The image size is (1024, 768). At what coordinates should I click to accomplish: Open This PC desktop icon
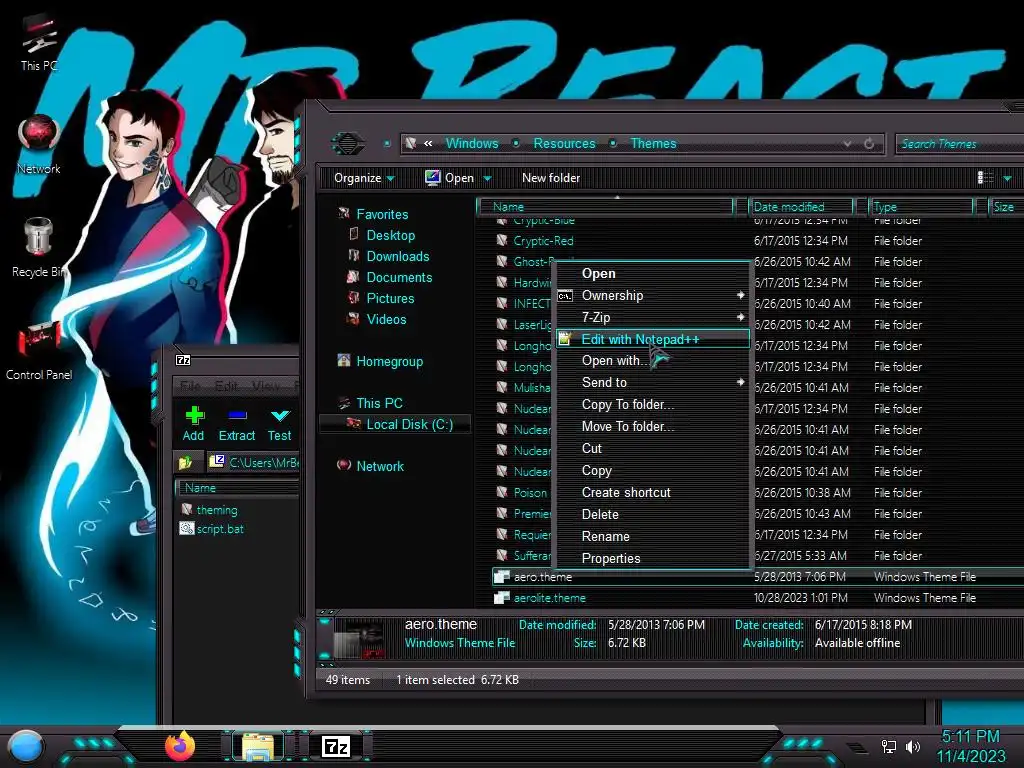click(39, 42)
